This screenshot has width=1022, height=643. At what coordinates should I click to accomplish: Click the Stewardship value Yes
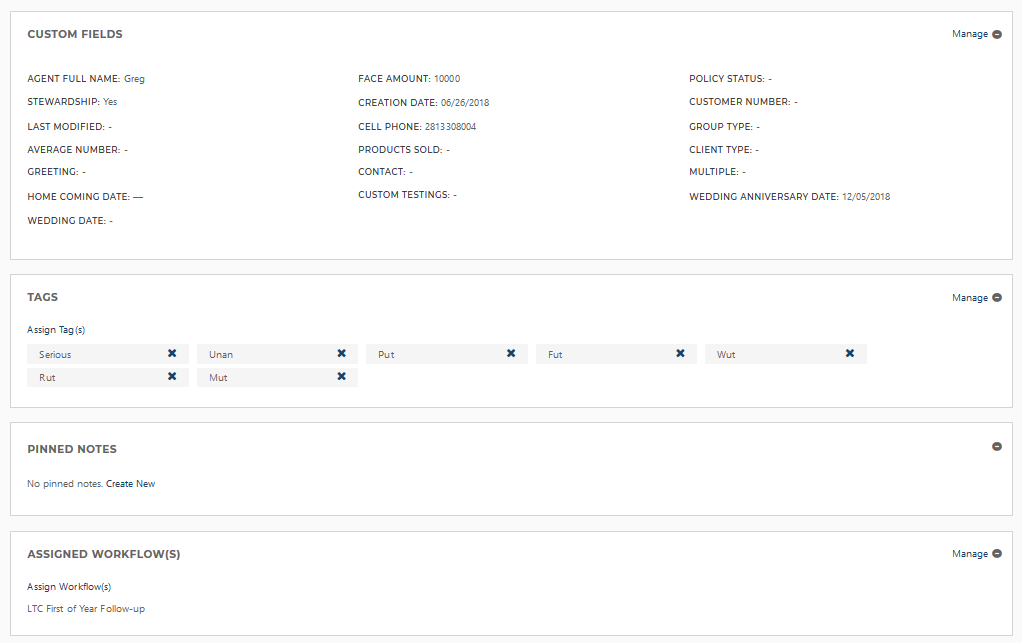pyautogui.click(x=110, y=102)
